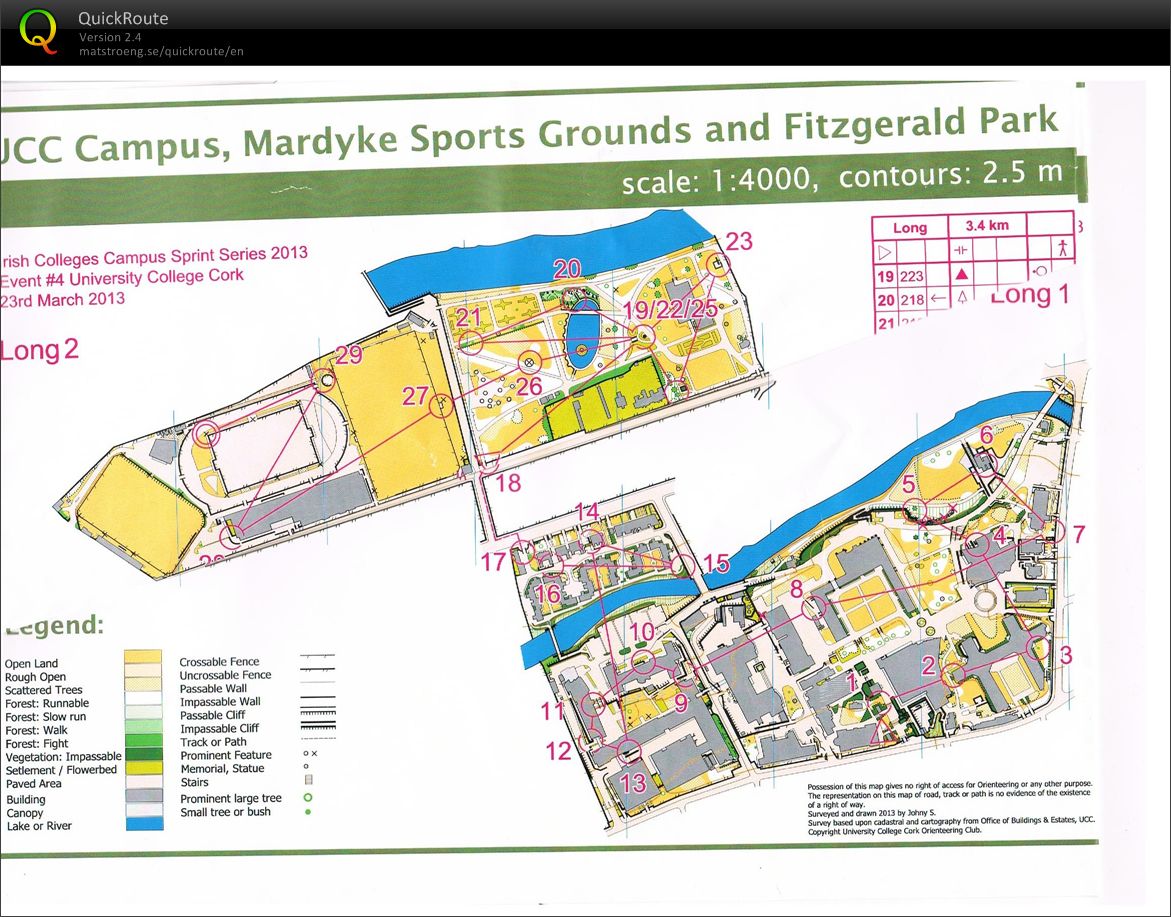Click the "Uncrossable Fence" legend label
The image size is (1171, 917).
[x=226, y=675]
